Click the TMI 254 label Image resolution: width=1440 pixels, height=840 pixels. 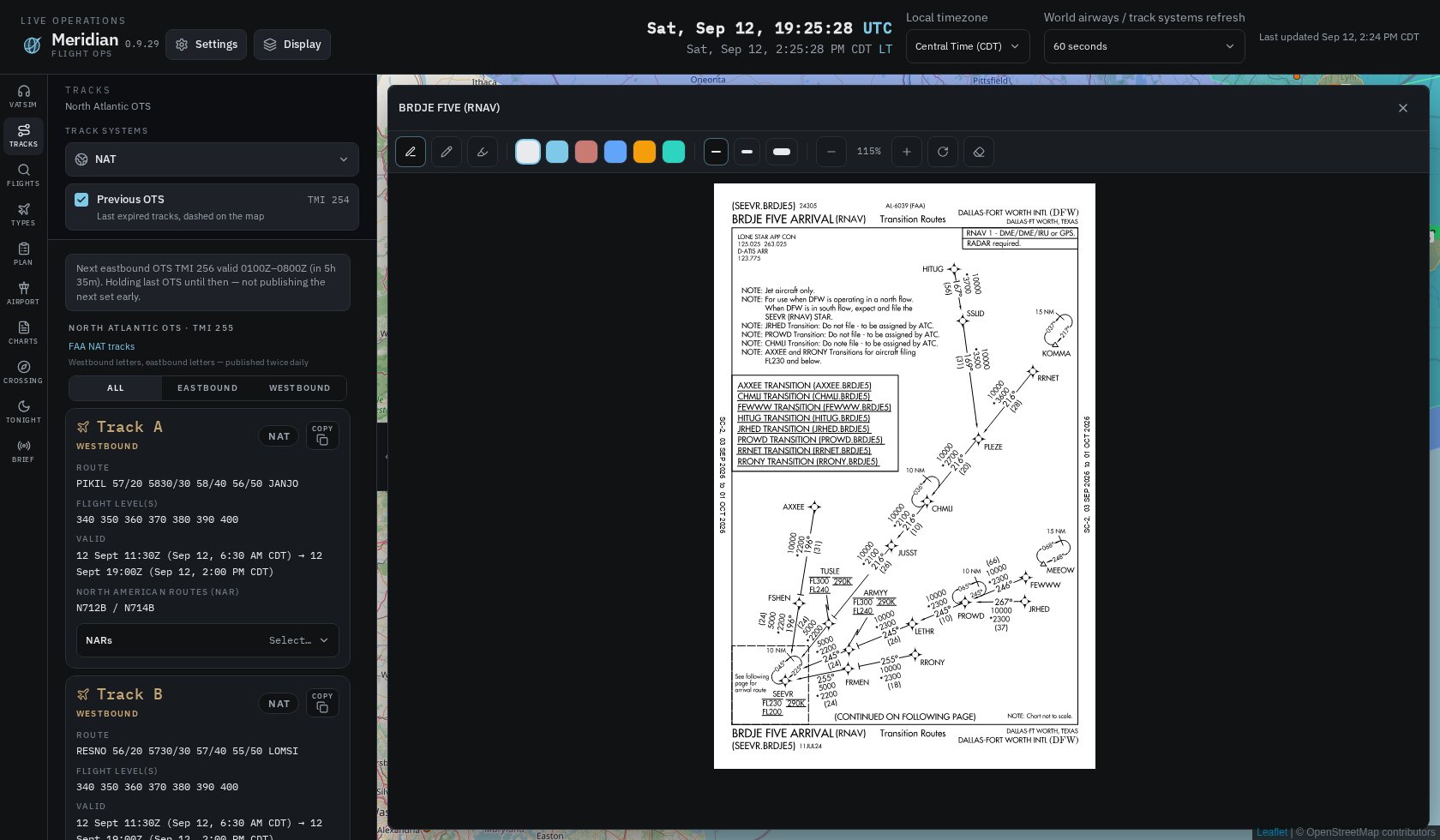point(328,201)
